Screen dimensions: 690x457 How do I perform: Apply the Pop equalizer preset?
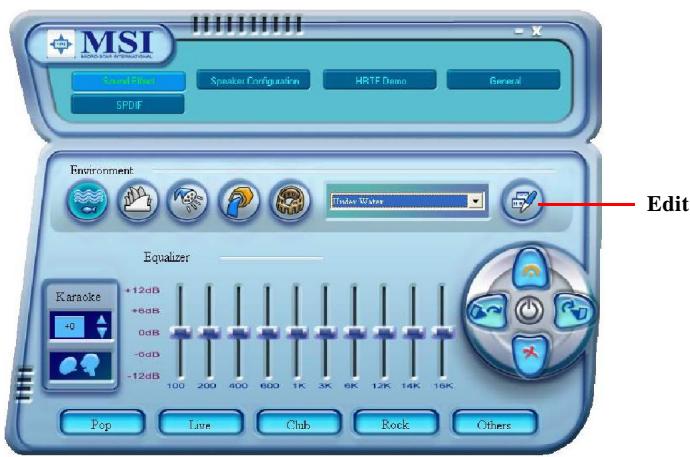tap(102, 424)
